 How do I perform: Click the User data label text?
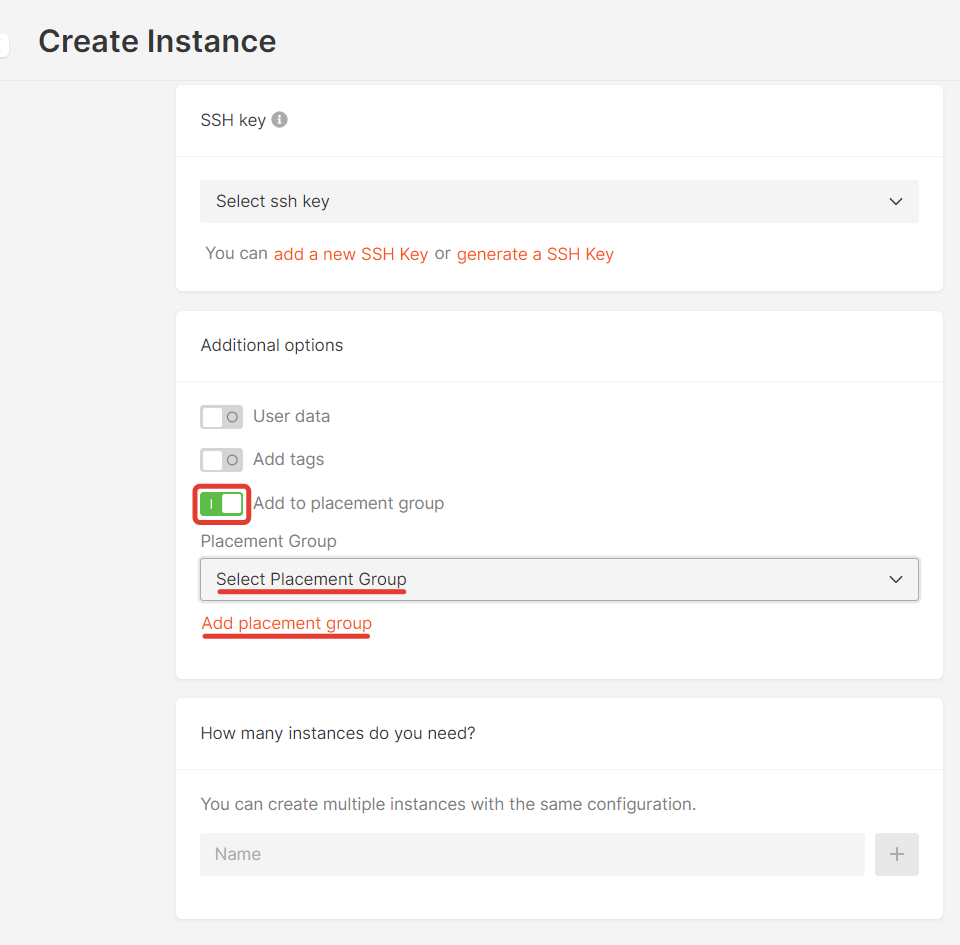[291, 416]
